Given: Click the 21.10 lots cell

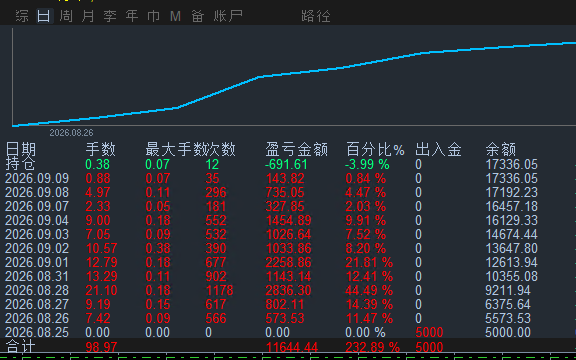Looking at the screenshot, I should tap(101, 290).
